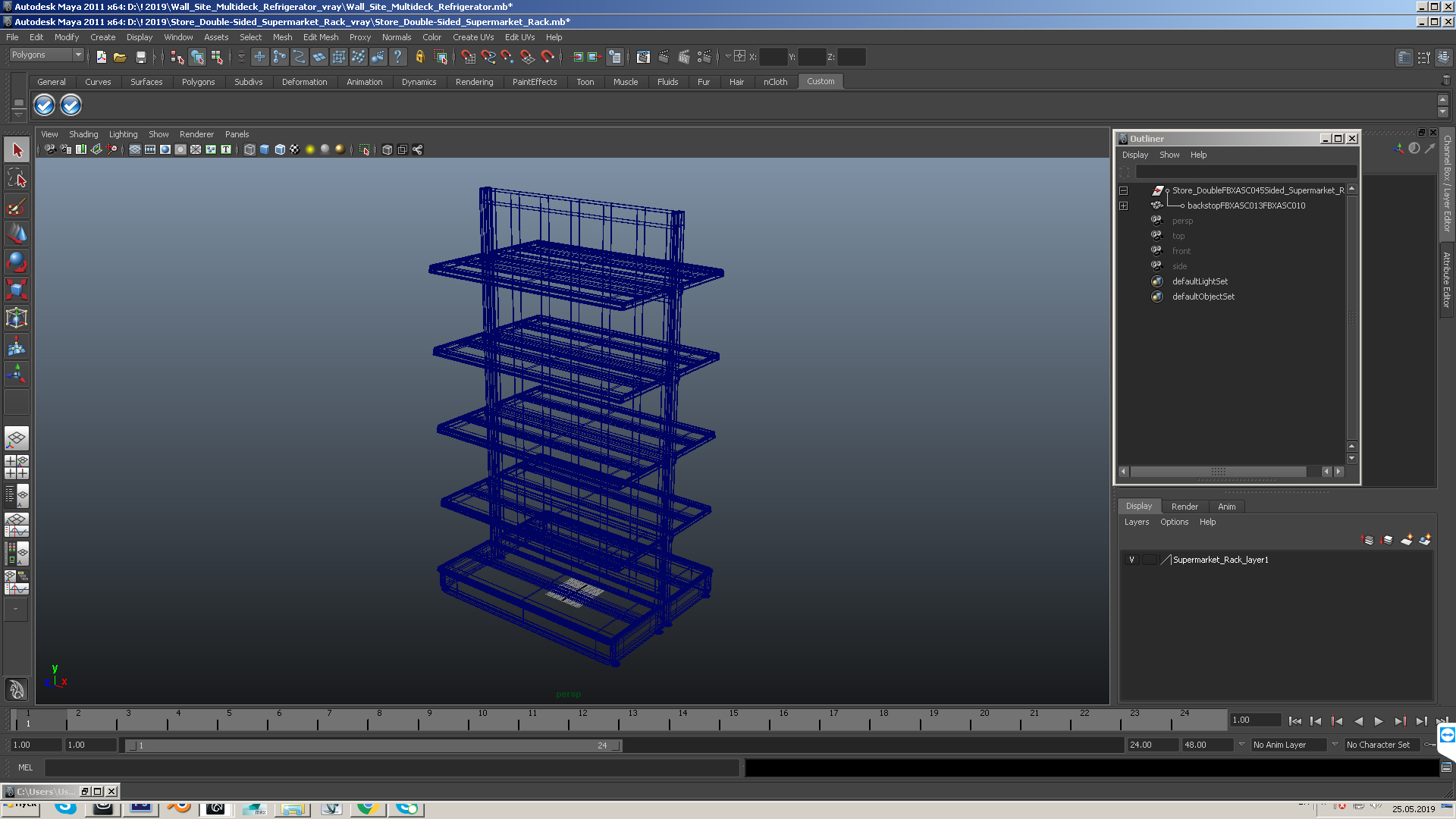This screenshot has height=819, width=1456.
Task: Select the arrow Select tool in toolbox
Action: pyautogui.click(x=17, y=150)
